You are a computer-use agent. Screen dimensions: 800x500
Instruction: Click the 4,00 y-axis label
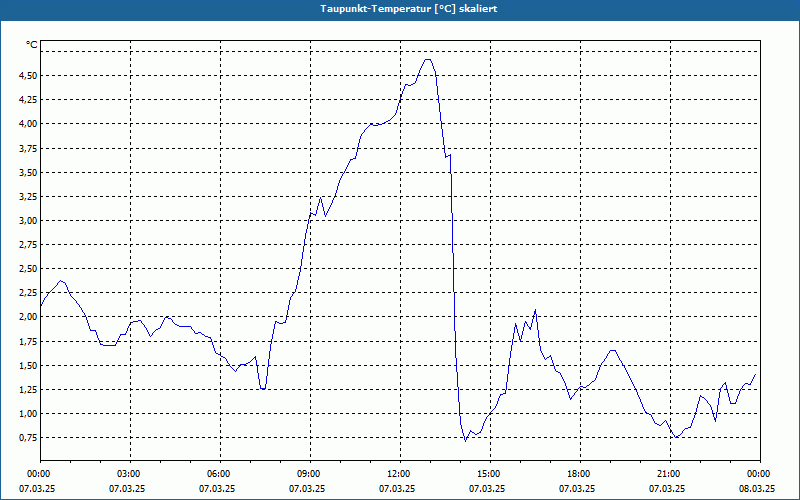pos(28,123)
